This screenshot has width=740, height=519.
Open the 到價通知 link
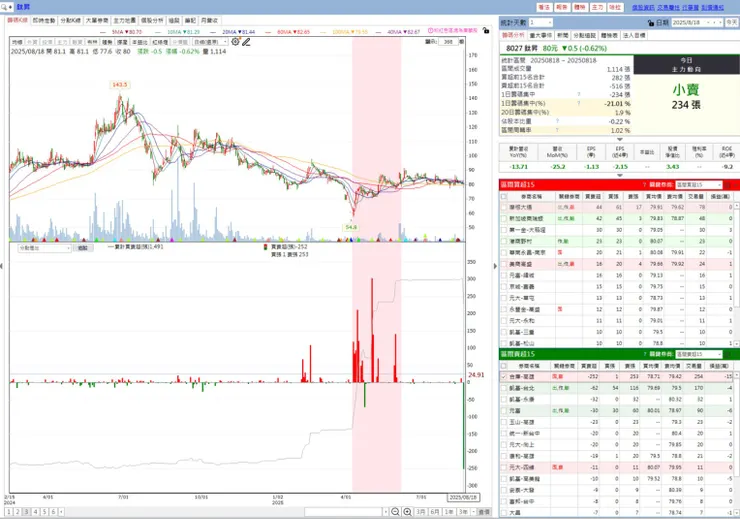click(713, 8)
